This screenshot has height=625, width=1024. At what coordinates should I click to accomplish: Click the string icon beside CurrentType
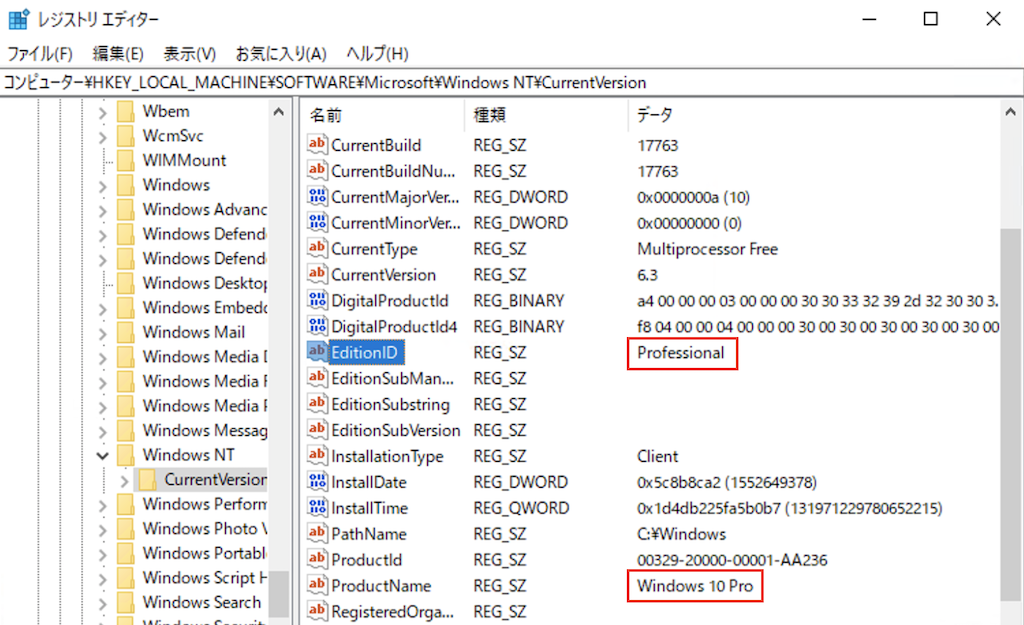pos(317,249)
